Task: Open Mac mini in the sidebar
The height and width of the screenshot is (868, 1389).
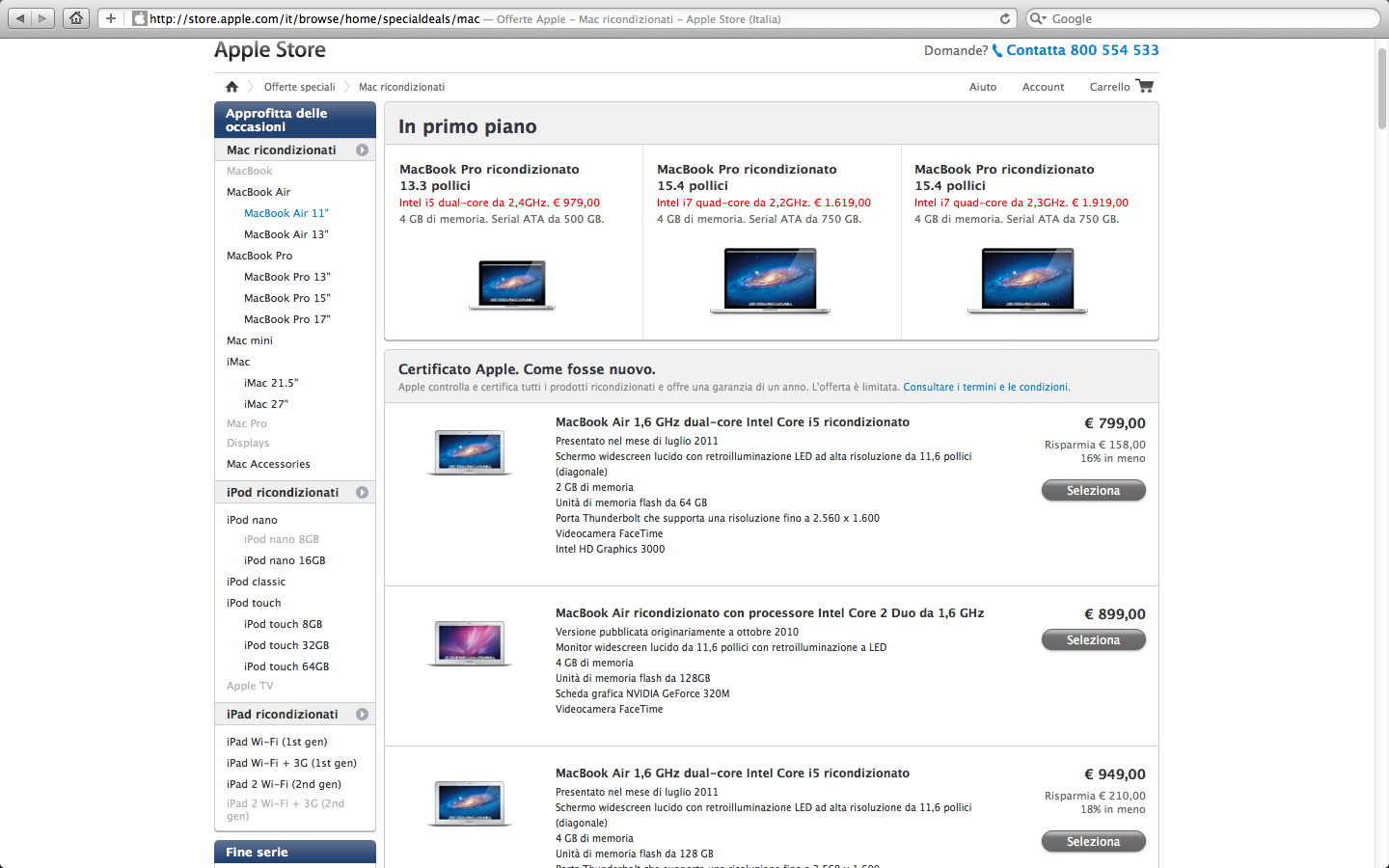Action: [250, 340]
